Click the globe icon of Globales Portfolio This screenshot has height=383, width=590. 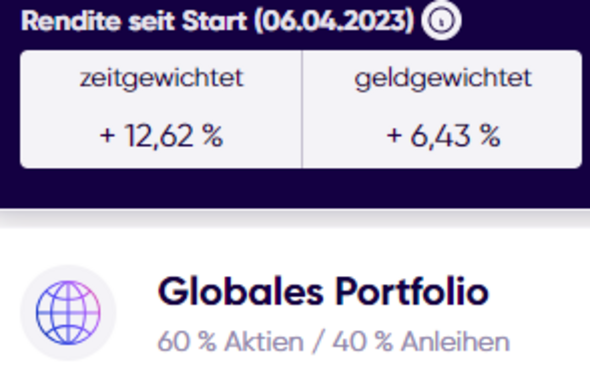click(x=68, y=313)
